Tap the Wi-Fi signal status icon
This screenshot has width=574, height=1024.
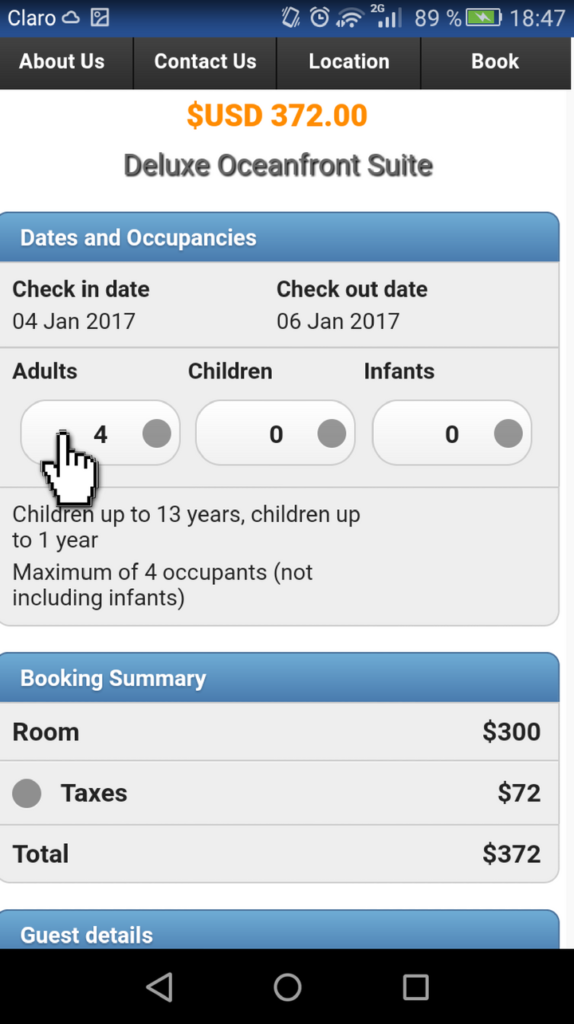tap(349, 18)
